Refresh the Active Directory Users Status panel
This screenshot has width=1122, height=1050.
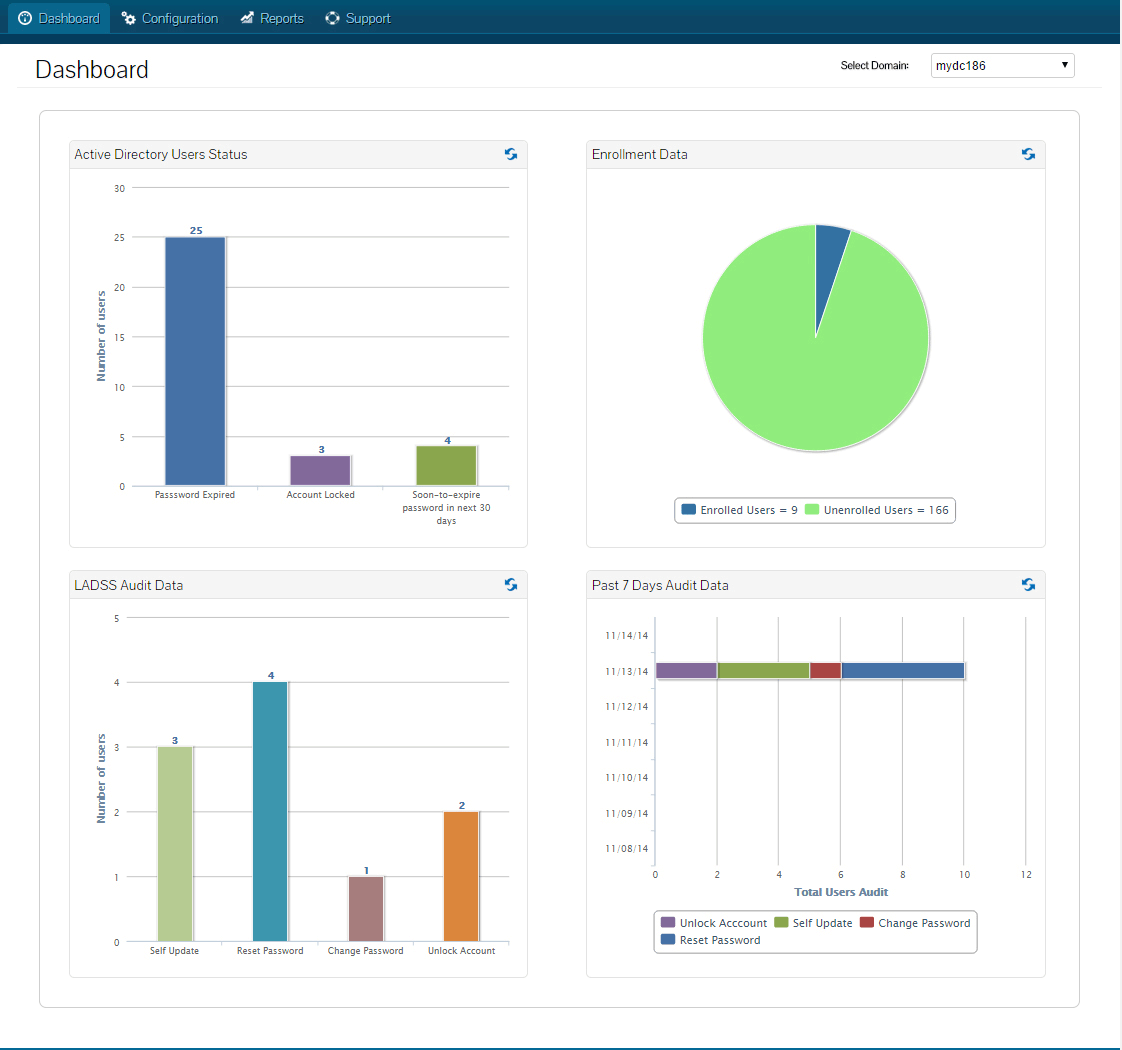pos(510,154)
